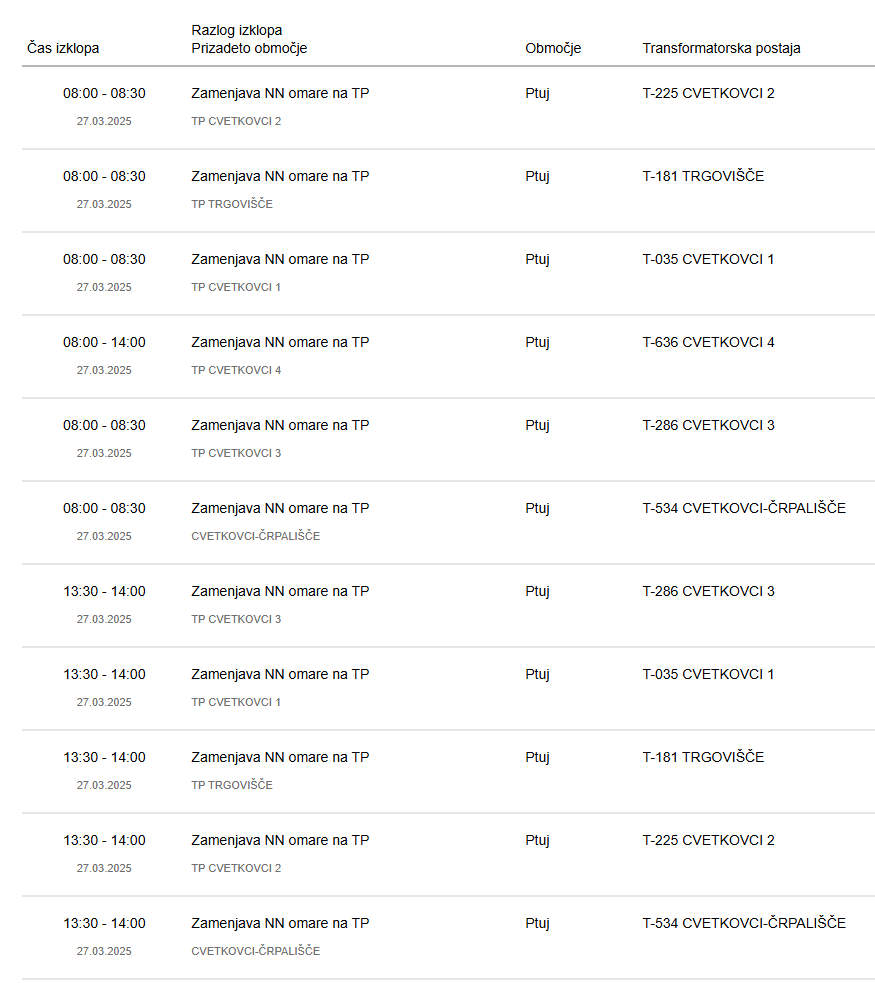Select the 08:00 - 08:30 T-181 TRGOVIŠČE station entry
The image size is (875, 991).
(x=703, y=176)
